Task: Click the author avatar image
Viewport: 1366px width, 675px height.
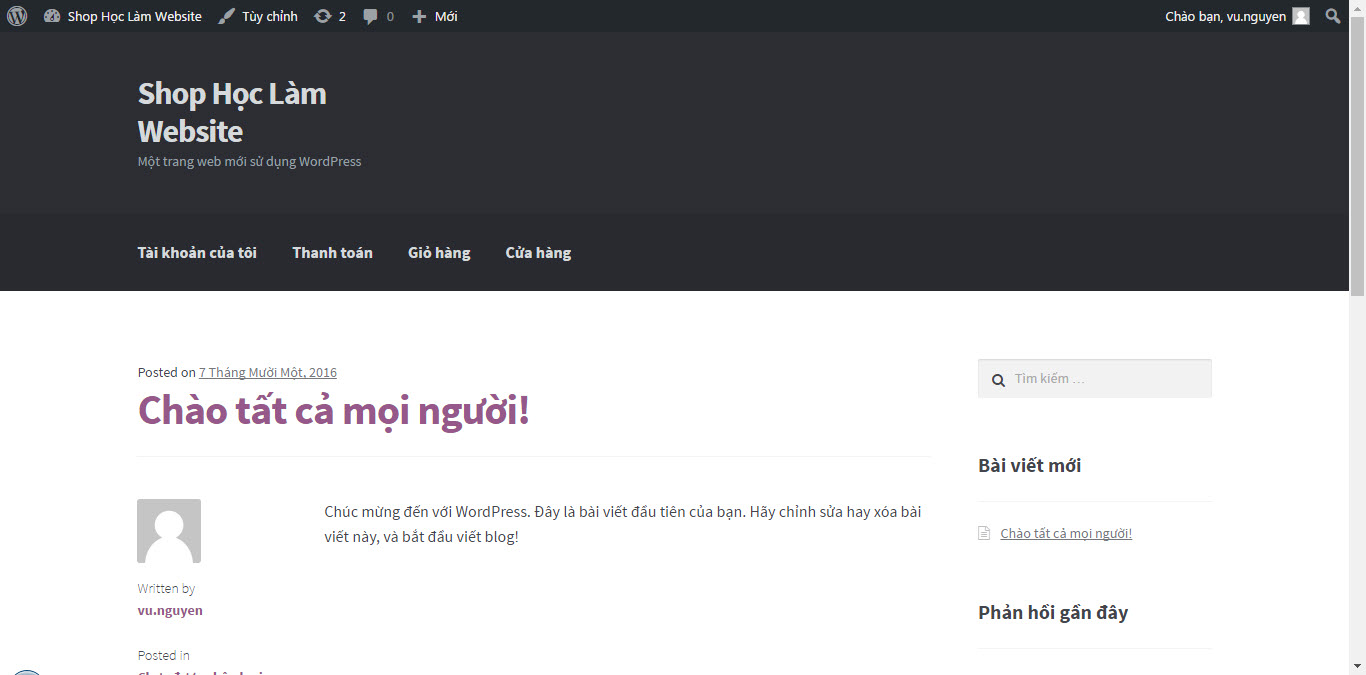Action: (x=169, y=531)
